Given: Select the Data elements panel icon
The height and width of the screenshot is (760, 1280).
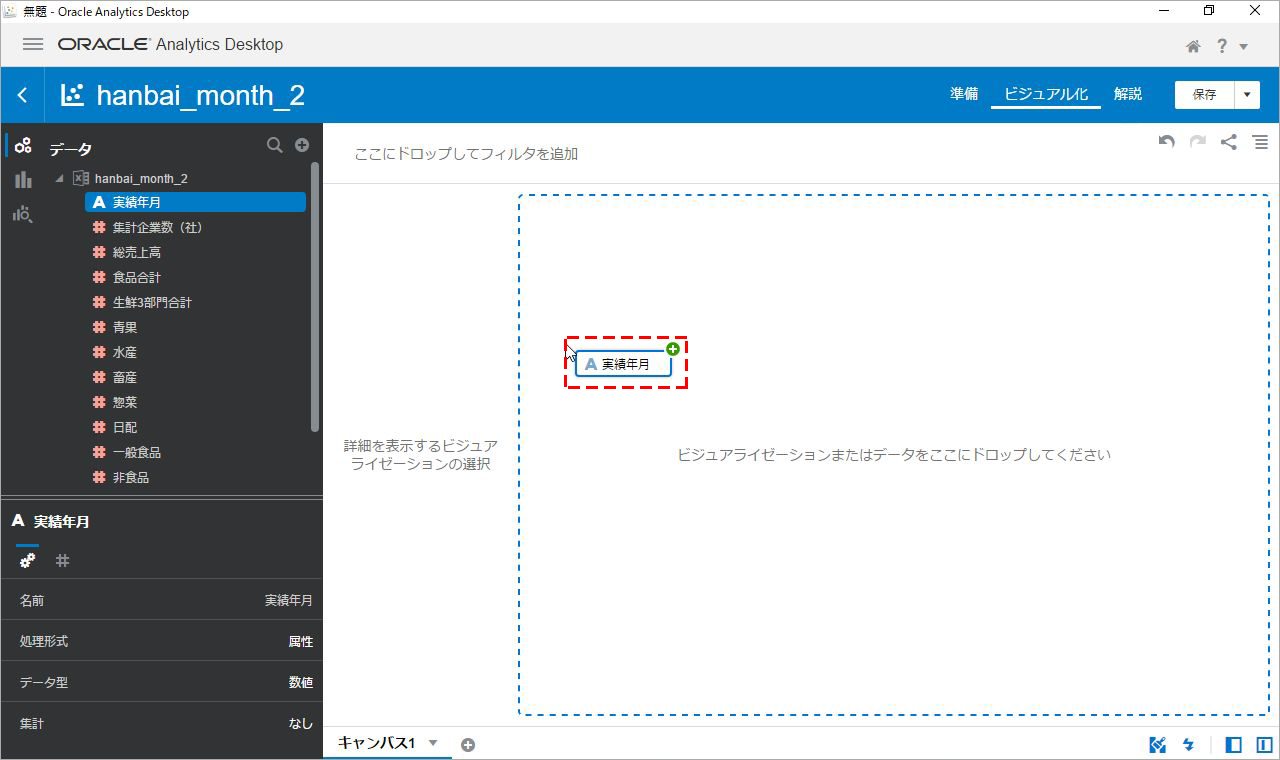Looking at the screenshot, I should click(x=23, y=146).
